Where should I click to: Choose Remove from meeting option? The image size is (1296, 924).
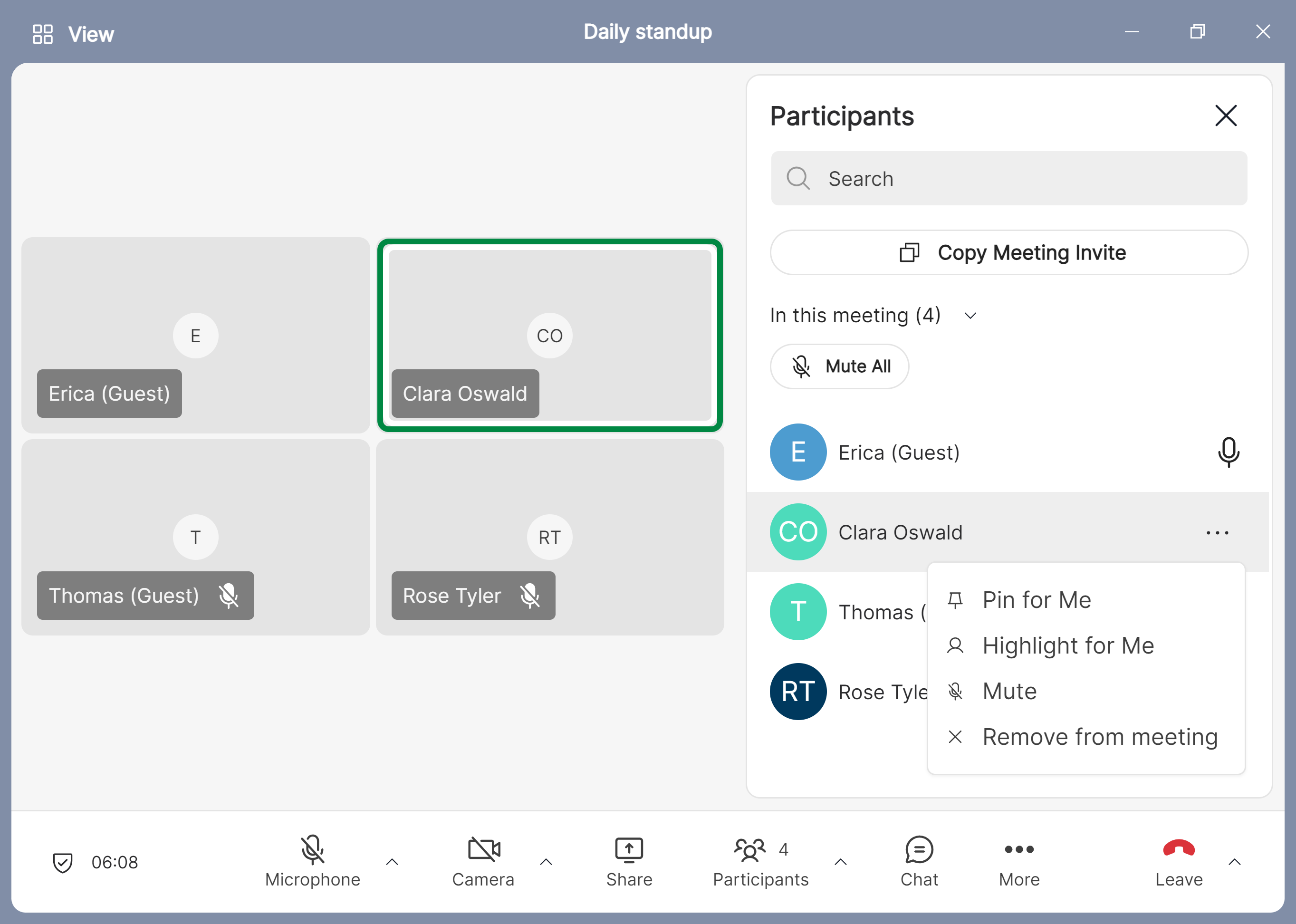(1099, 737)
